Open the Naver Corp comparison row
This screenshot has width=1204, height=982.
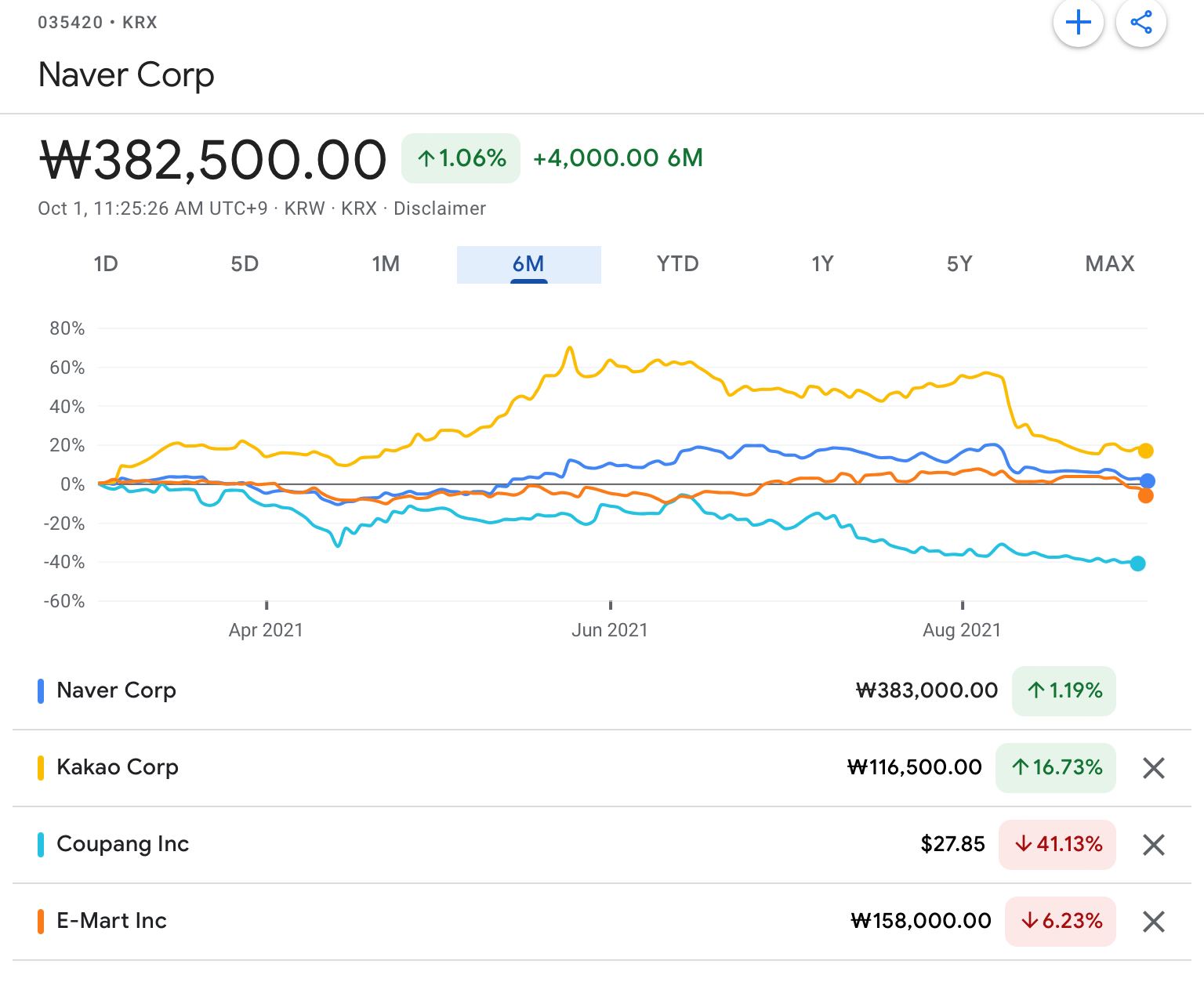click(602, 690)
